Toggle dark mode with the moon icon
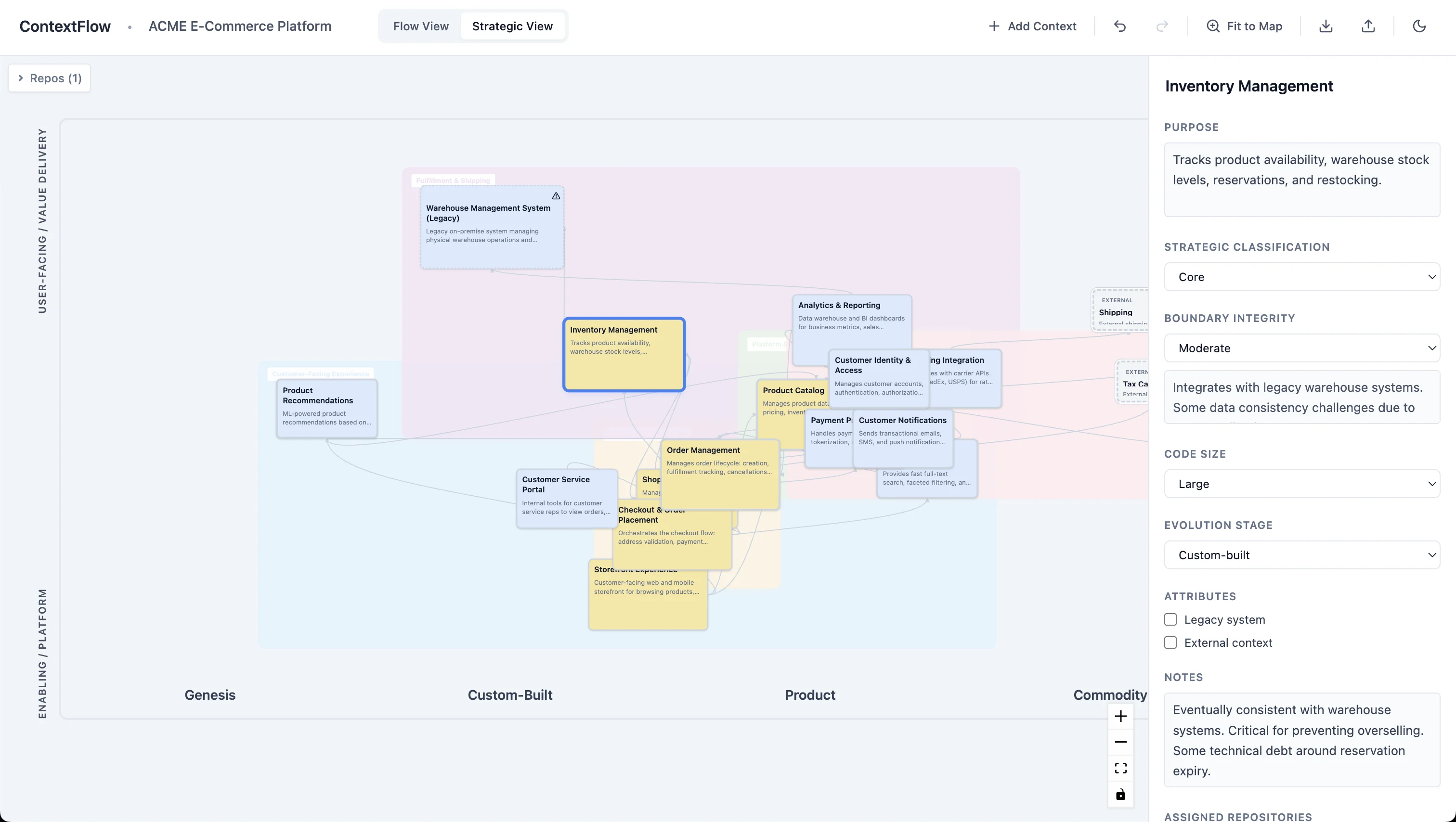Screen dimensions: 1456x822 pyautogui.click(x=1420, y=26)
